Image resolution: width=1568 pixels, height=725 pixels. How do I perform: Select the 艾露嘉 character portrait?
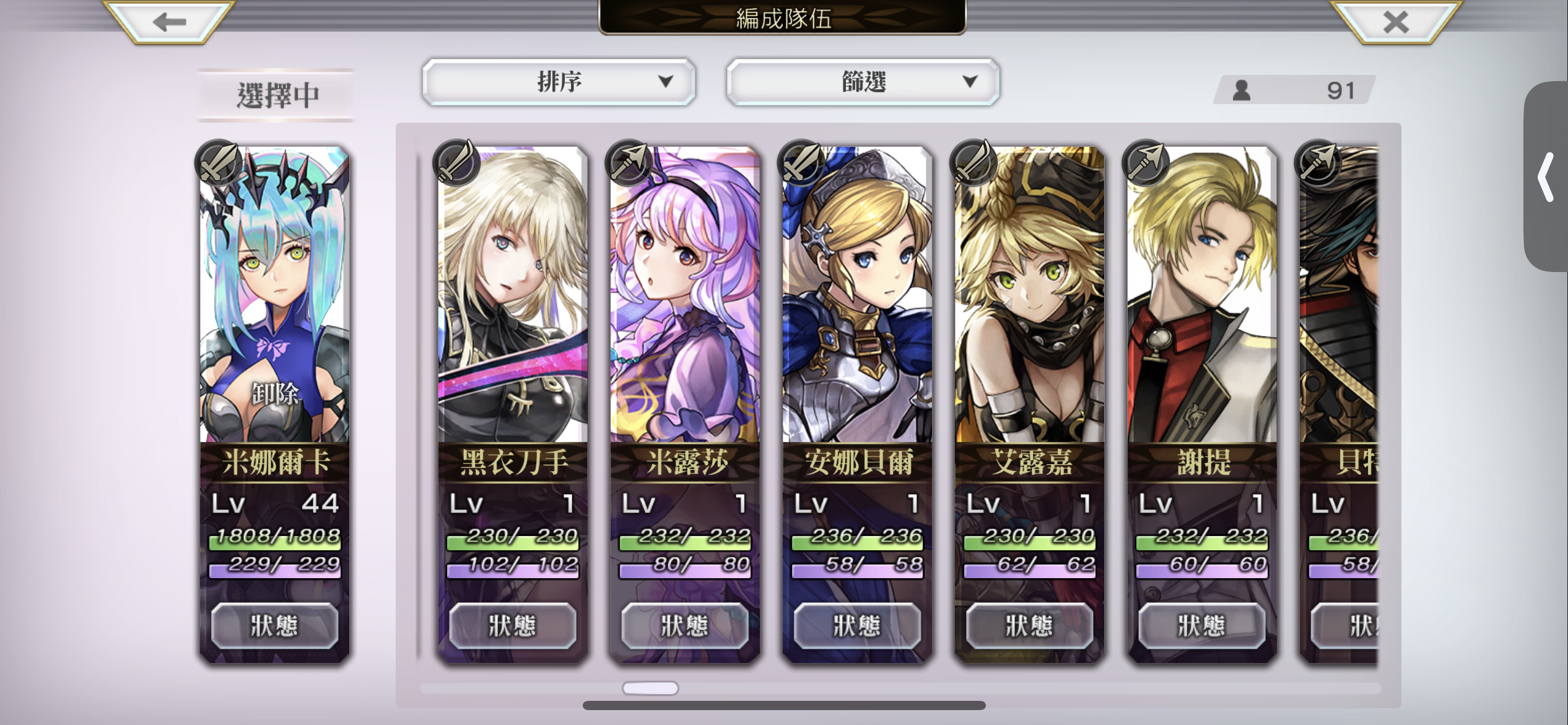coord(1029,294)
